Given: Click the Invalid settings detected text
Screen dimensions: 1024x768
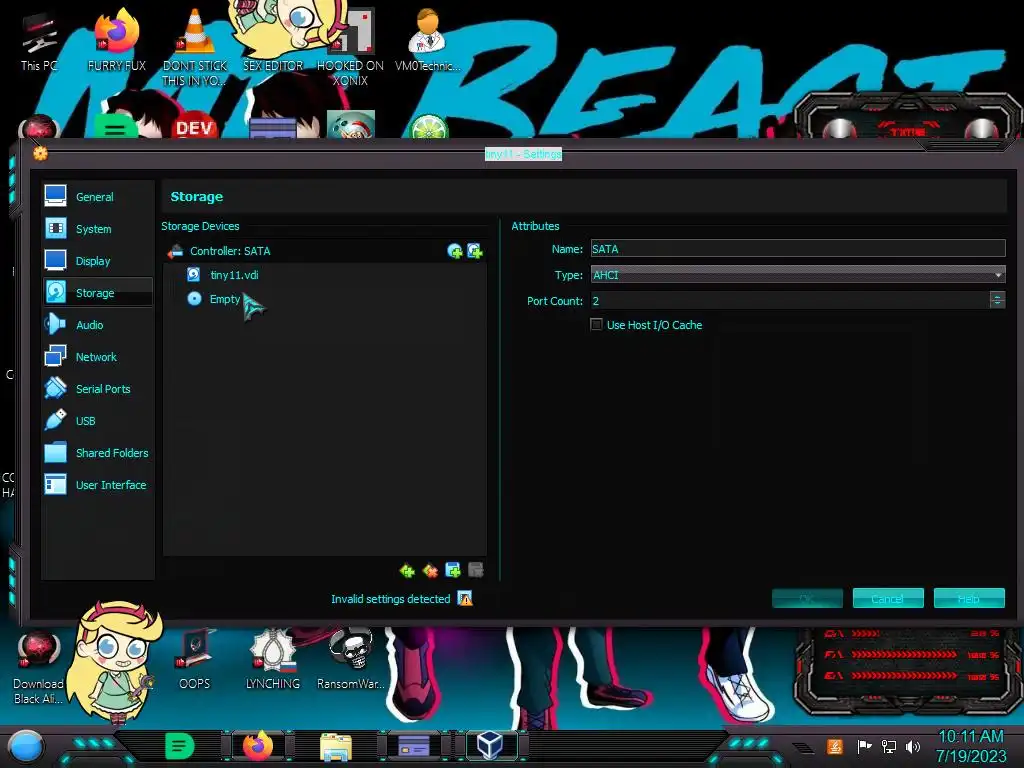Looking at the screenshot, I should coord(391,599).
